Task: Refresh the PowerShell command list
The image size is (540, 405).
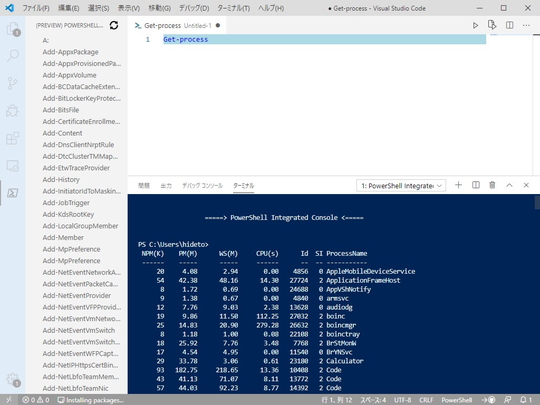Action: pos(114,25)
